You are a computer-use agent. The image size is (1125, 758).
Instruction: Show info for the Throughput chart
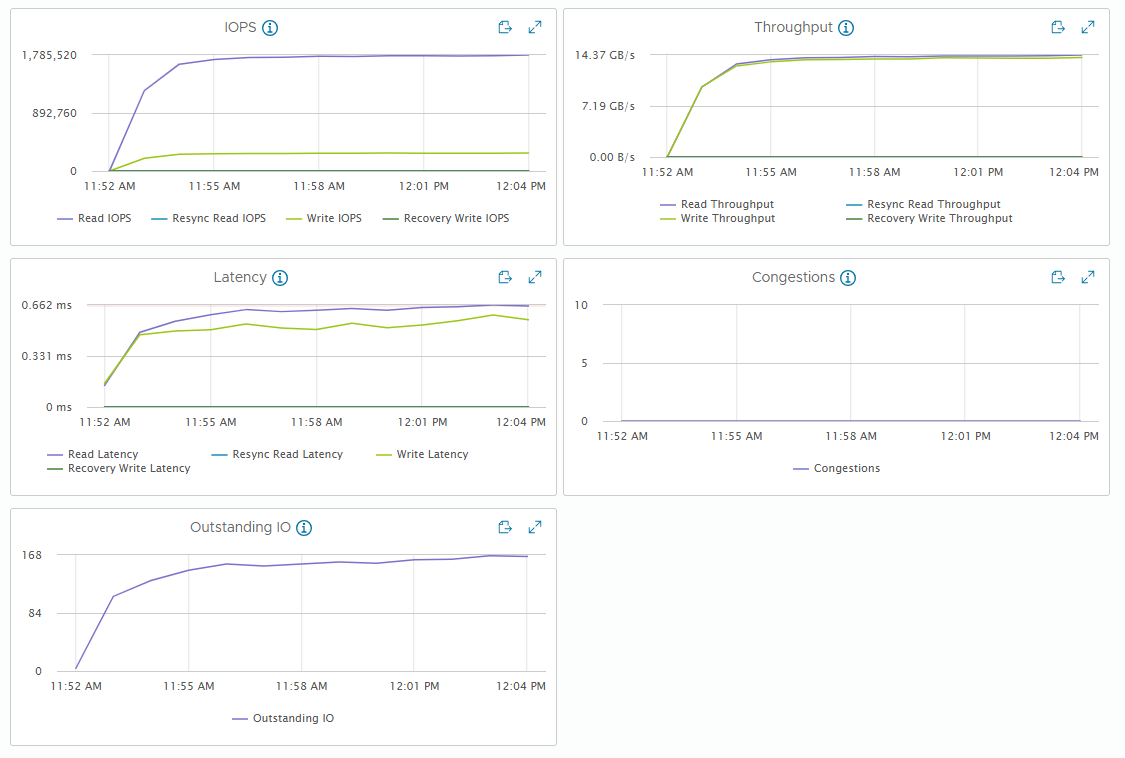point(846,28)
